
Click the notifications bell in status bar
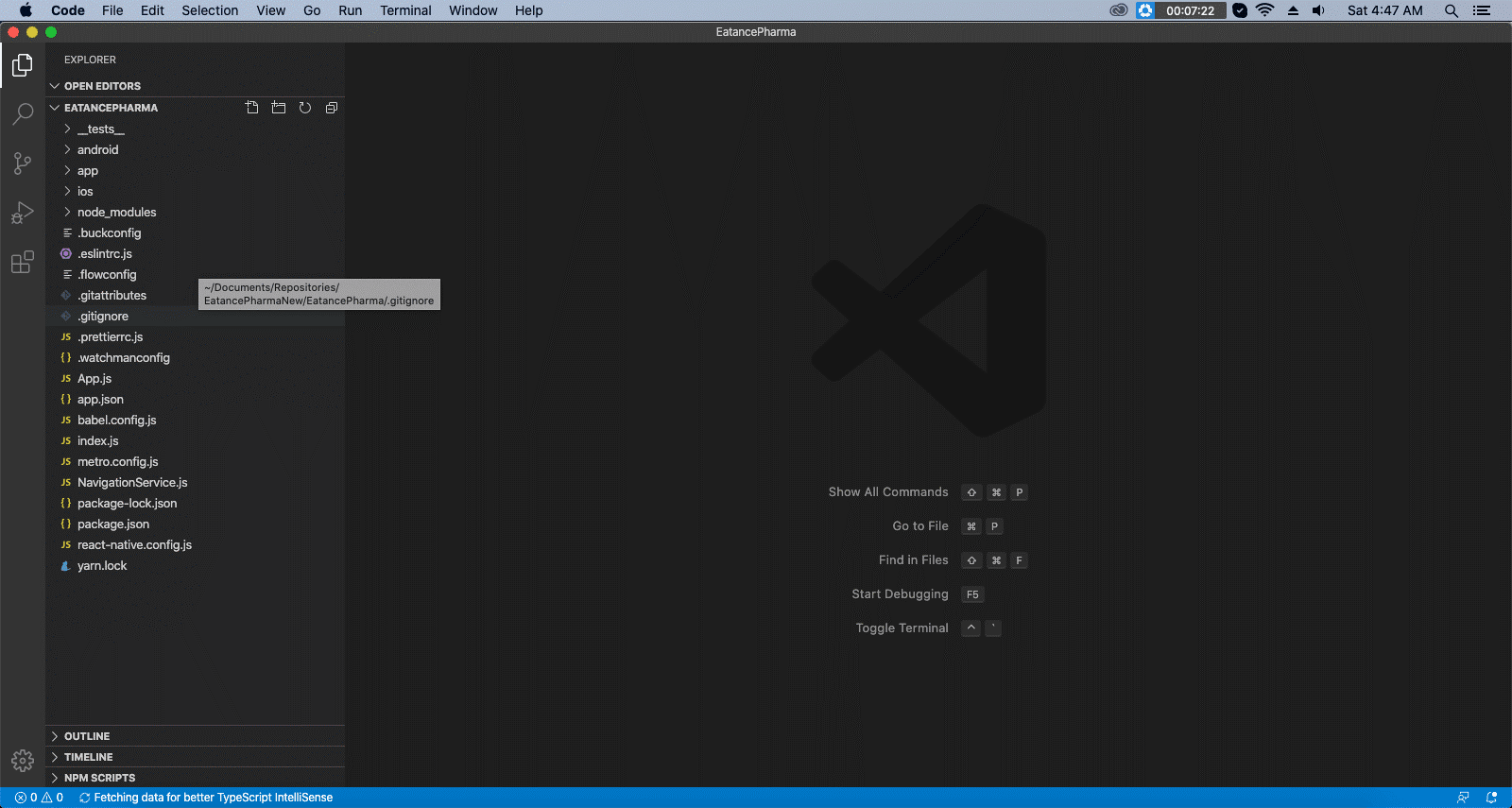pyautogui.click(x=1491, y=798)
